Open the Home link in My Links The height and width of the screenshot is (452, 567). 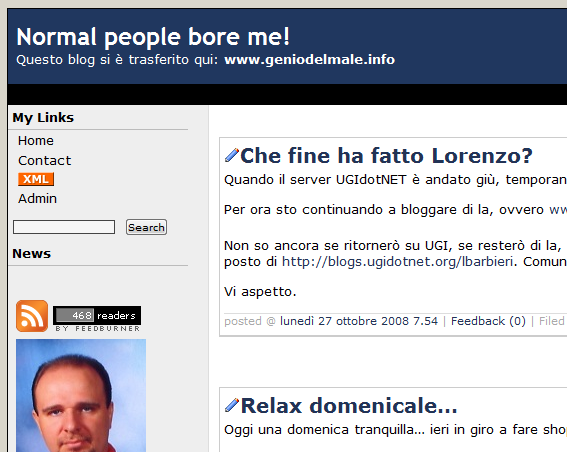pos(36,140)
